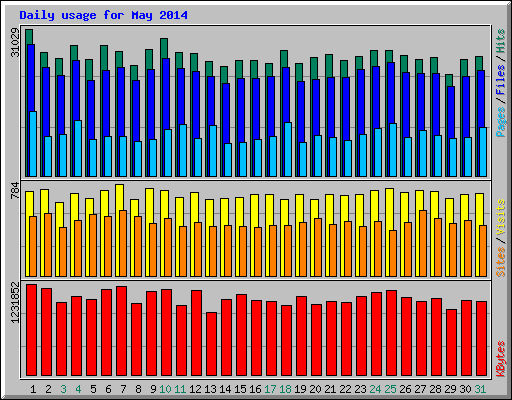This screenshot has width=512, height=400.
Task: Click the orange "Sites" legend label
Action: click(501, 262)
